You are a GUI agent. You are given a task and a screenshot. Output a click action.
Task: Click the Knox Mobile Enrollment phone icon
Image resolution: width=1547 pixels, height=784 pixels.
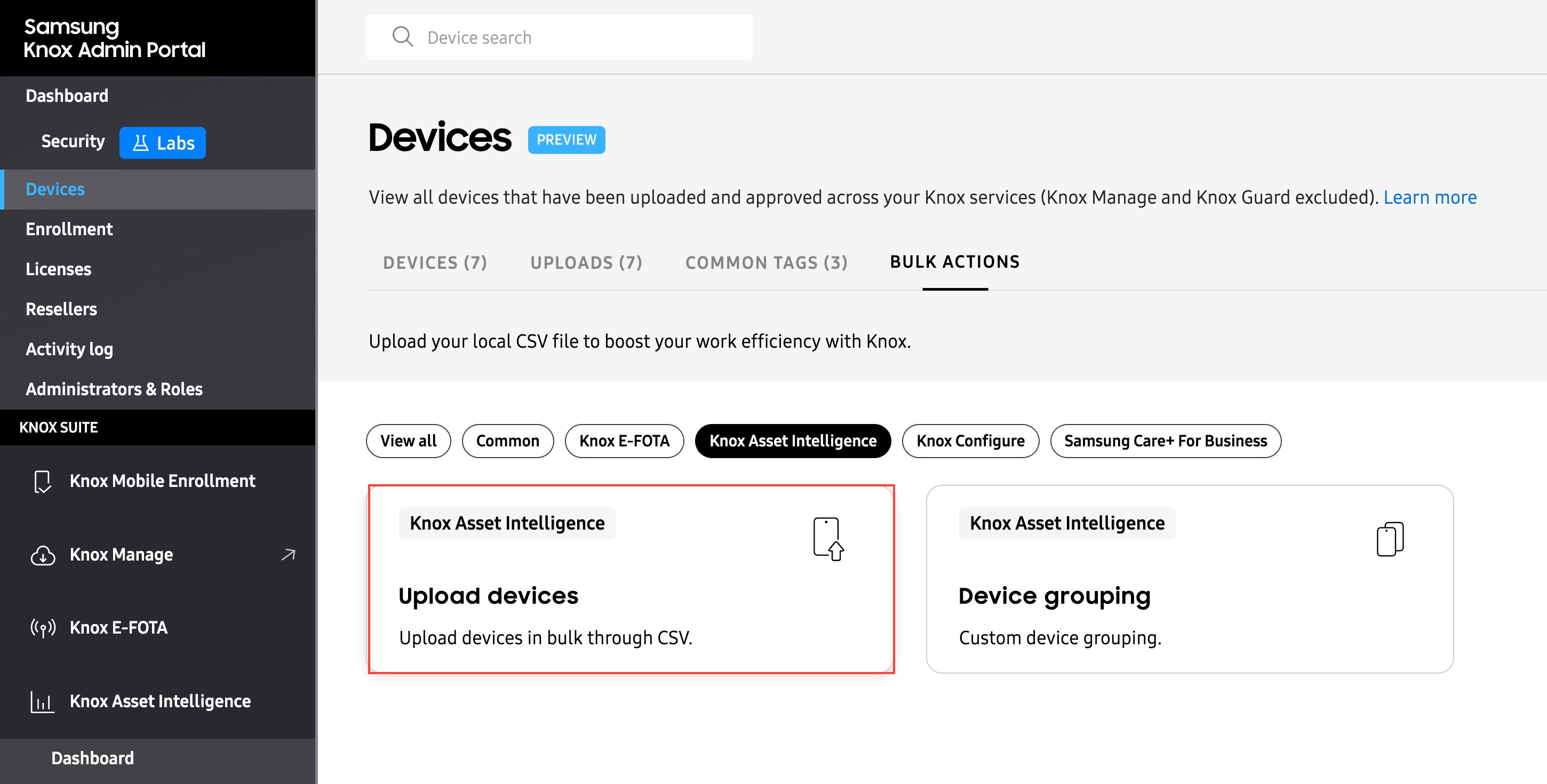tap(42, 482)
